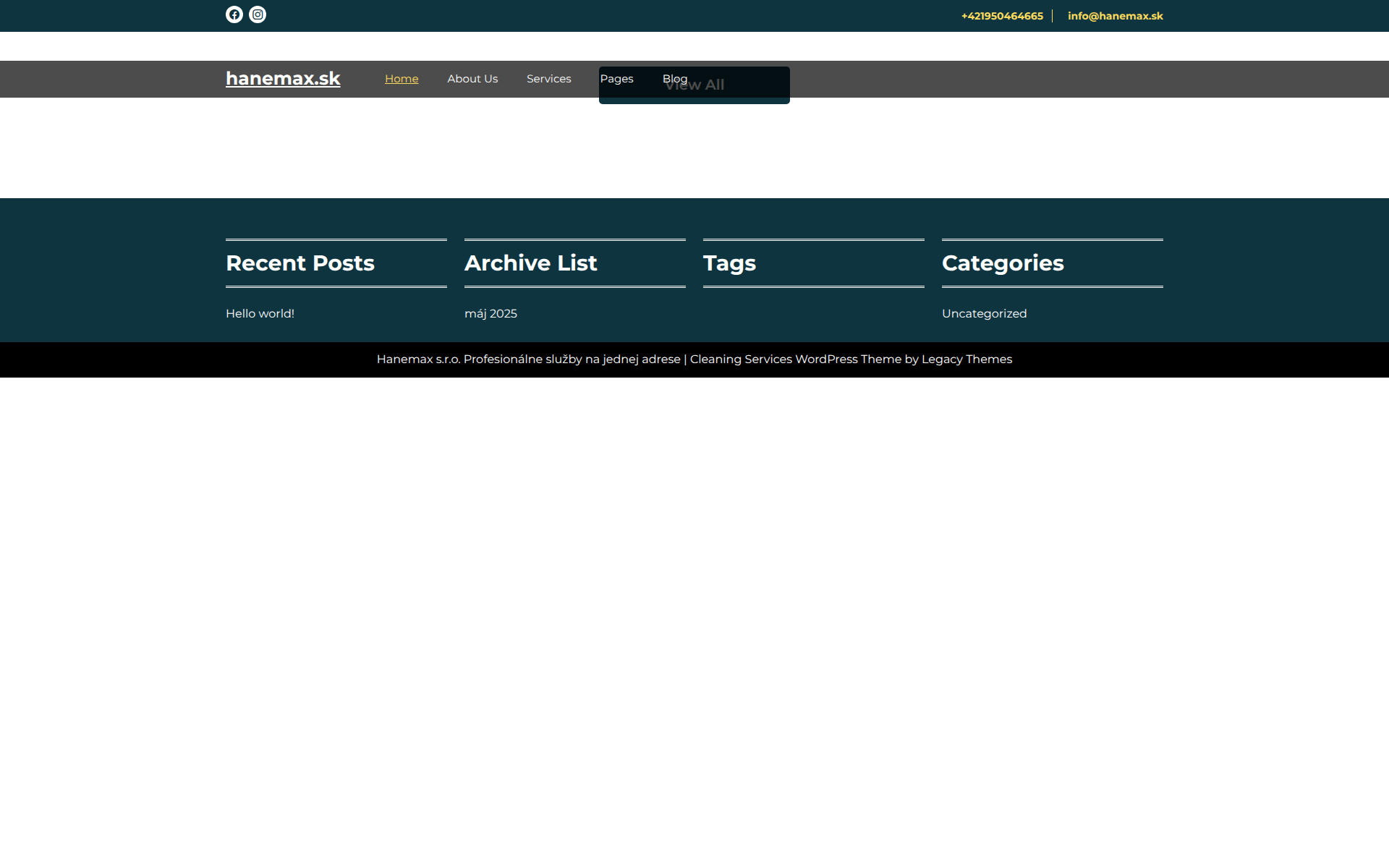Screen dimensions: 1389x868
Task: Open the Facebook social icon
Action: 234,14
